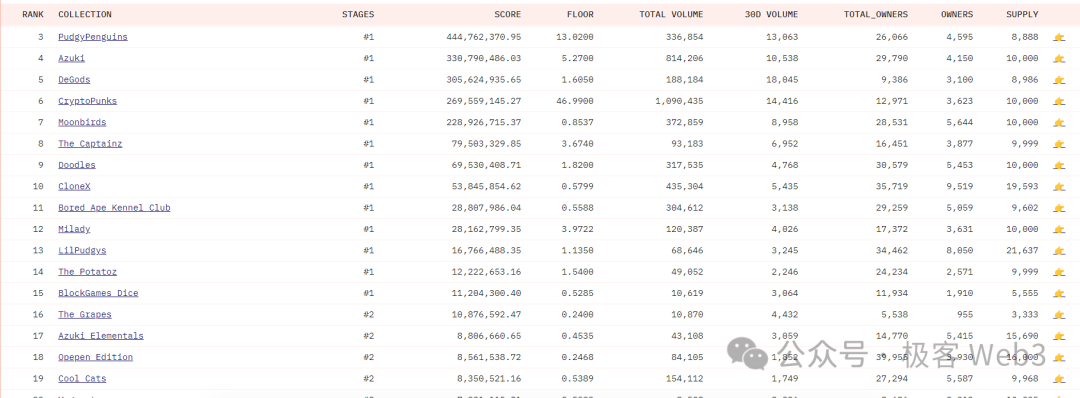Open the CloneX collection link

pos(74,187)
